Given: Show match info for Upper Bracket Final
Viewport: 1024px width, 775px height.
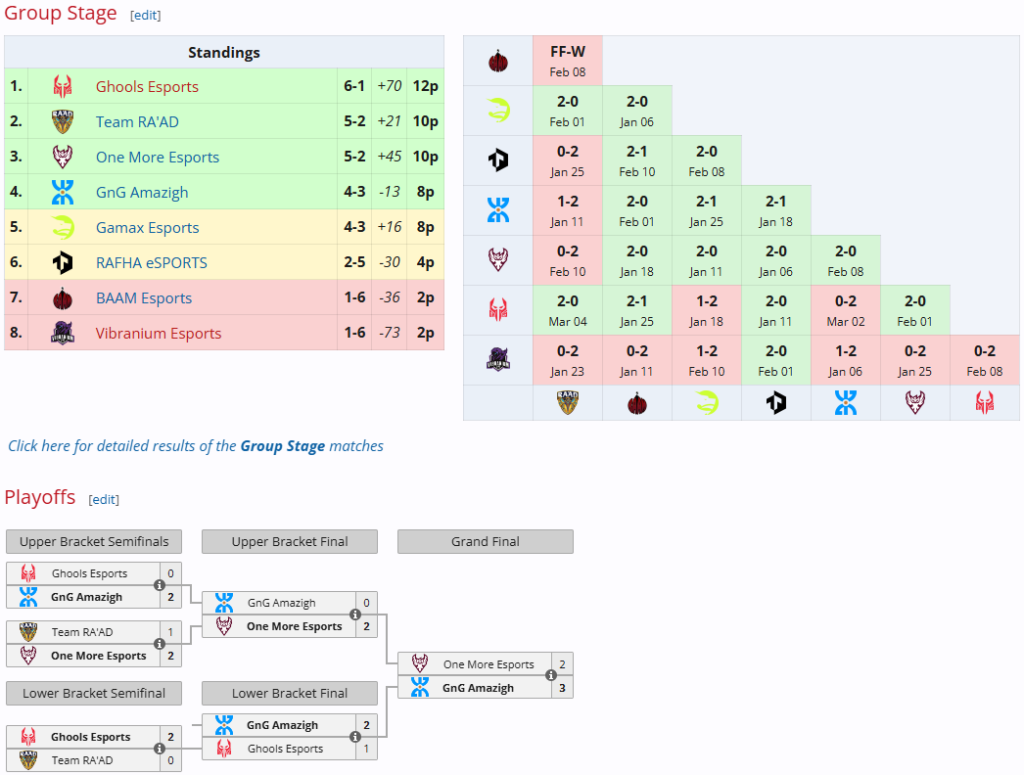Looking at the screenshot, I should (x=355, y=615).
